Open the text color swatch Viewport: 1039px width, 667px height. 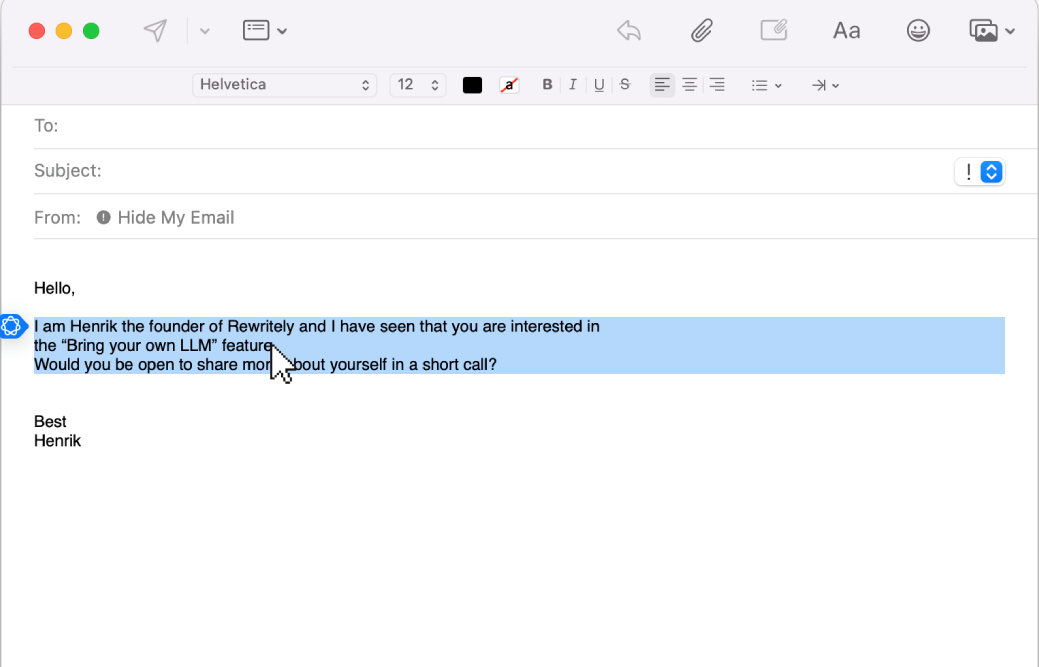click(x=471, y=85)
